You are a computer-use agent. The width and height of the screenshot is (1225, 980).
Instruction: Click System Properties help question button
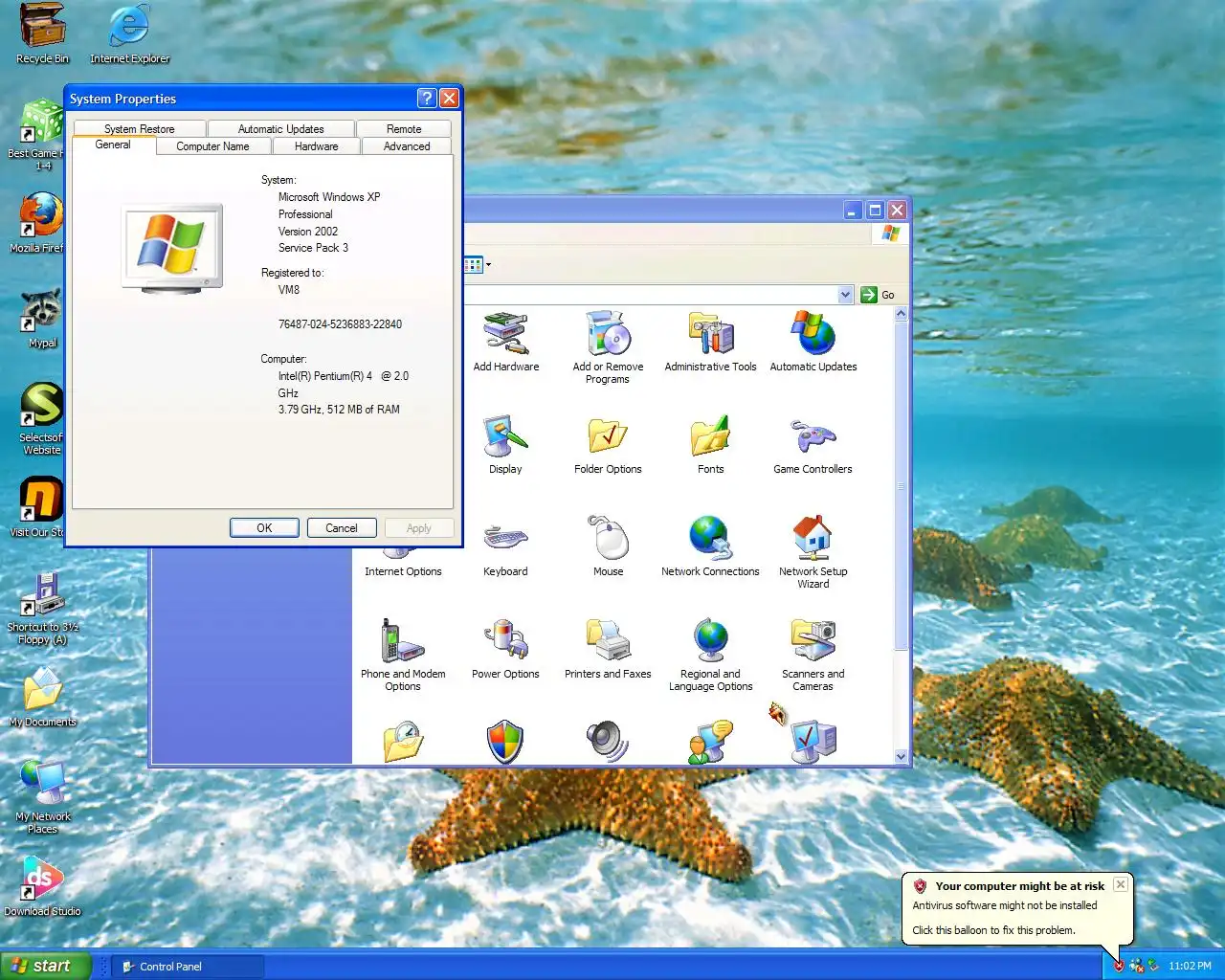click(427, 98)
